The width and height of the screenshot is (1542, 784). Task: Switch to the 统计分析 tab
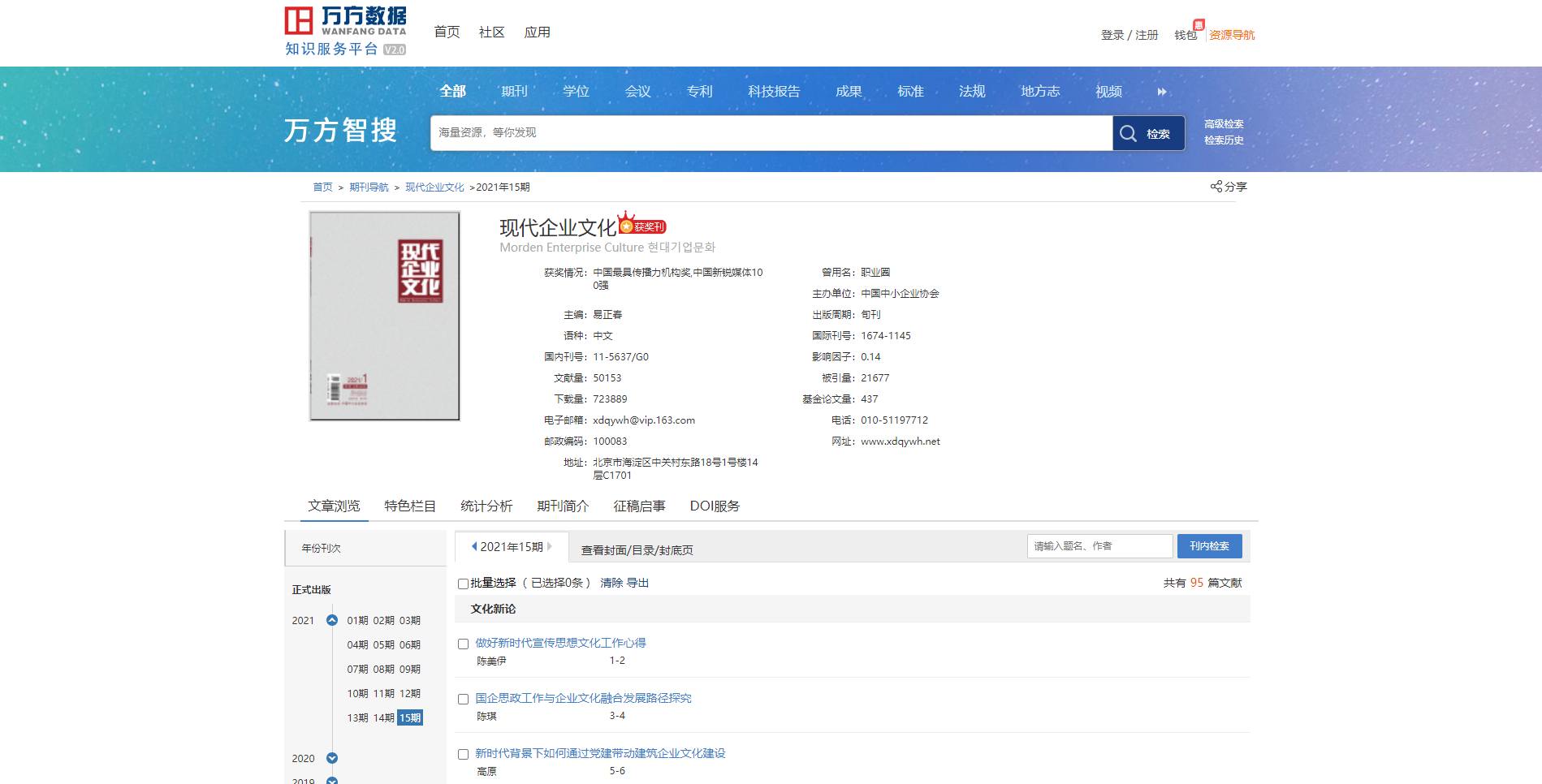pos(486,506)
